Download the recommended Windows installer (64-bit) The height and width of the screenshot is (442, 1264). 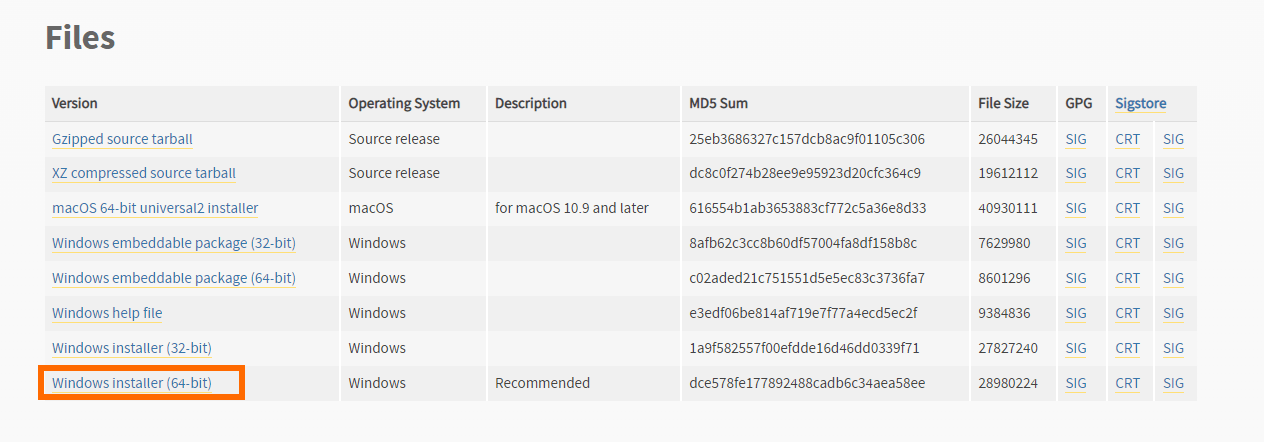coord(132,383)
